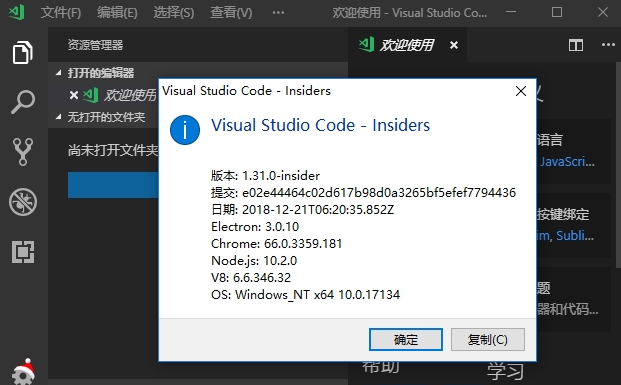Open the Source Control view
Screen dimensions: 621x385
(23, 152)
